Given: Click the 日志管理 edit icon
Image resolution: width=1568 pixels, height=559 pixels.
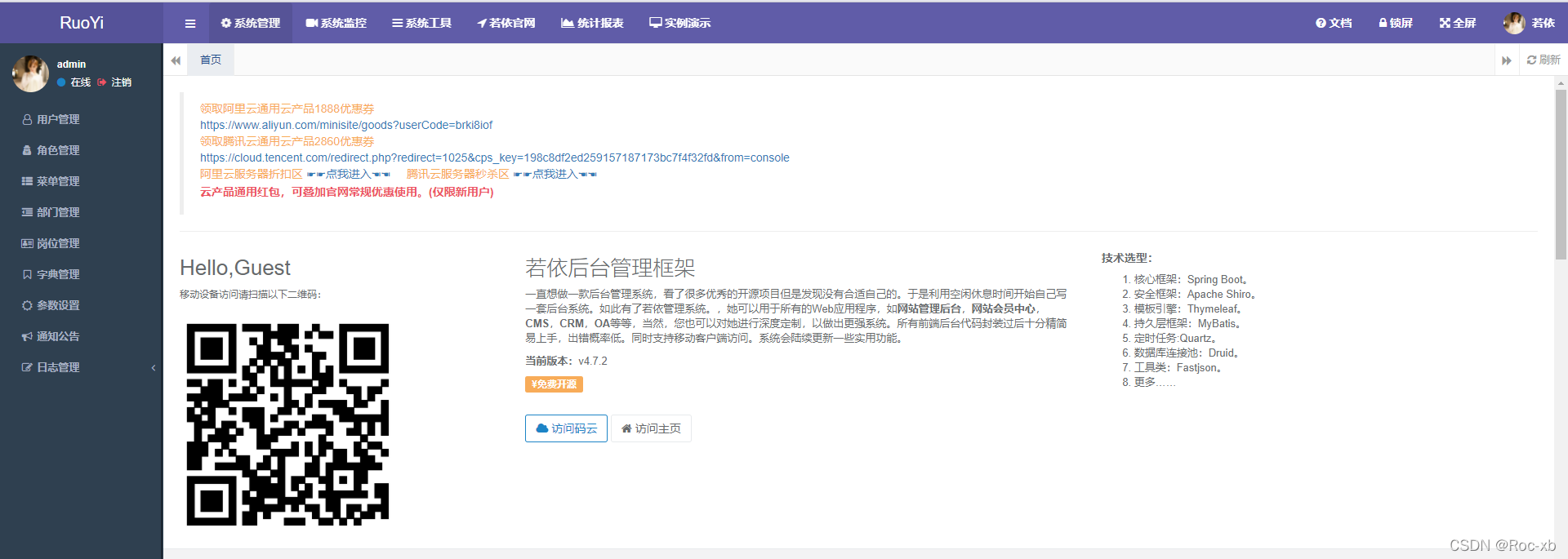Looking at the screenshot, I should 27,367.
